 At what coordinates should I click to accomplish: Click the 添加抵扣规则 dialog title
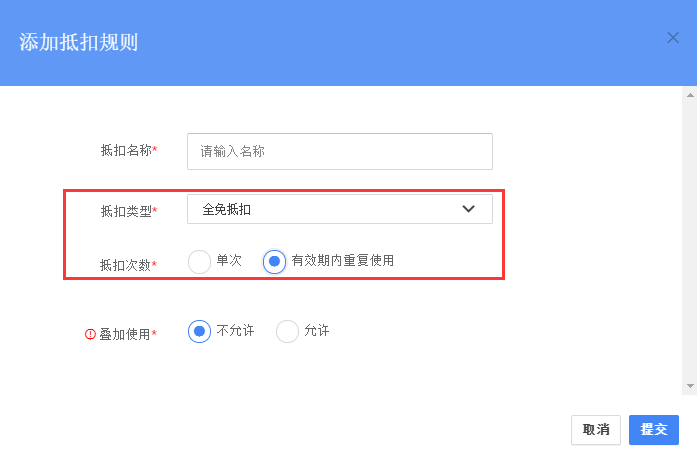[78, 43]
